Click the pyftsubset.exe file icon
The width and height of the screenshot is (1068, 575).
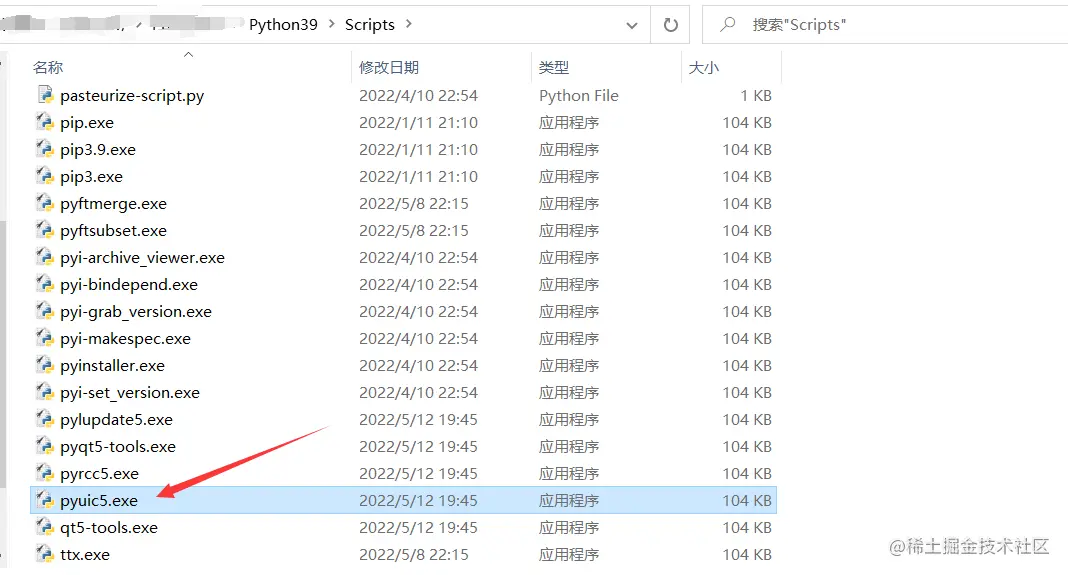45,230
